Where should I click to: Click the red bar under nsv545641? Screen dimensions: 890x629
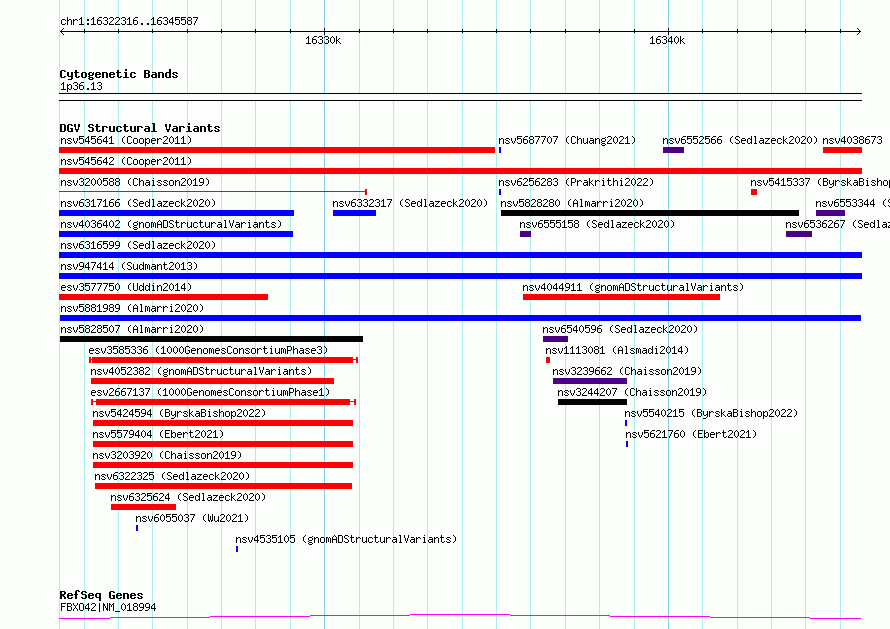[x=277, y=150]
